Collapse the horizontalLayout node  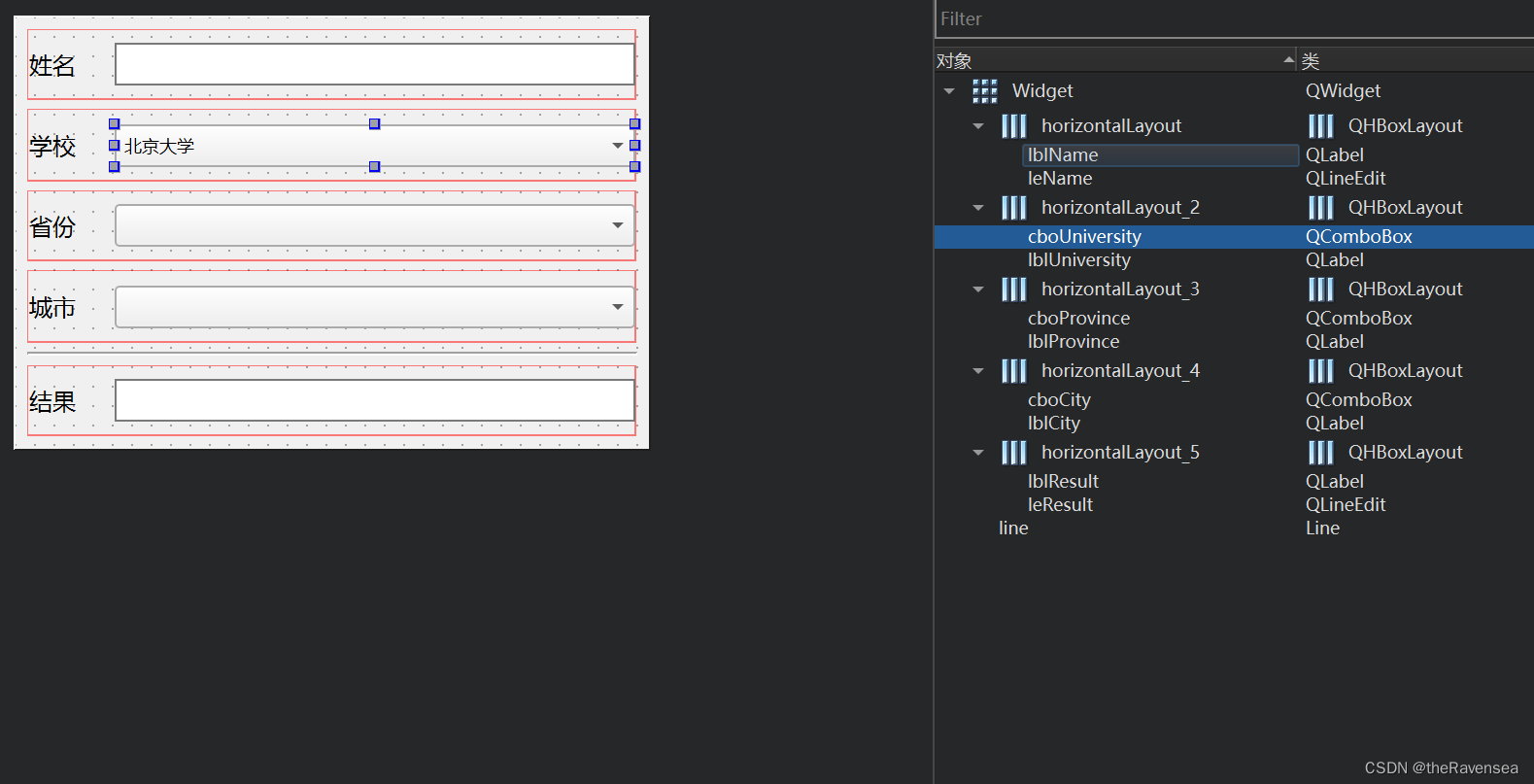point(978,126)
